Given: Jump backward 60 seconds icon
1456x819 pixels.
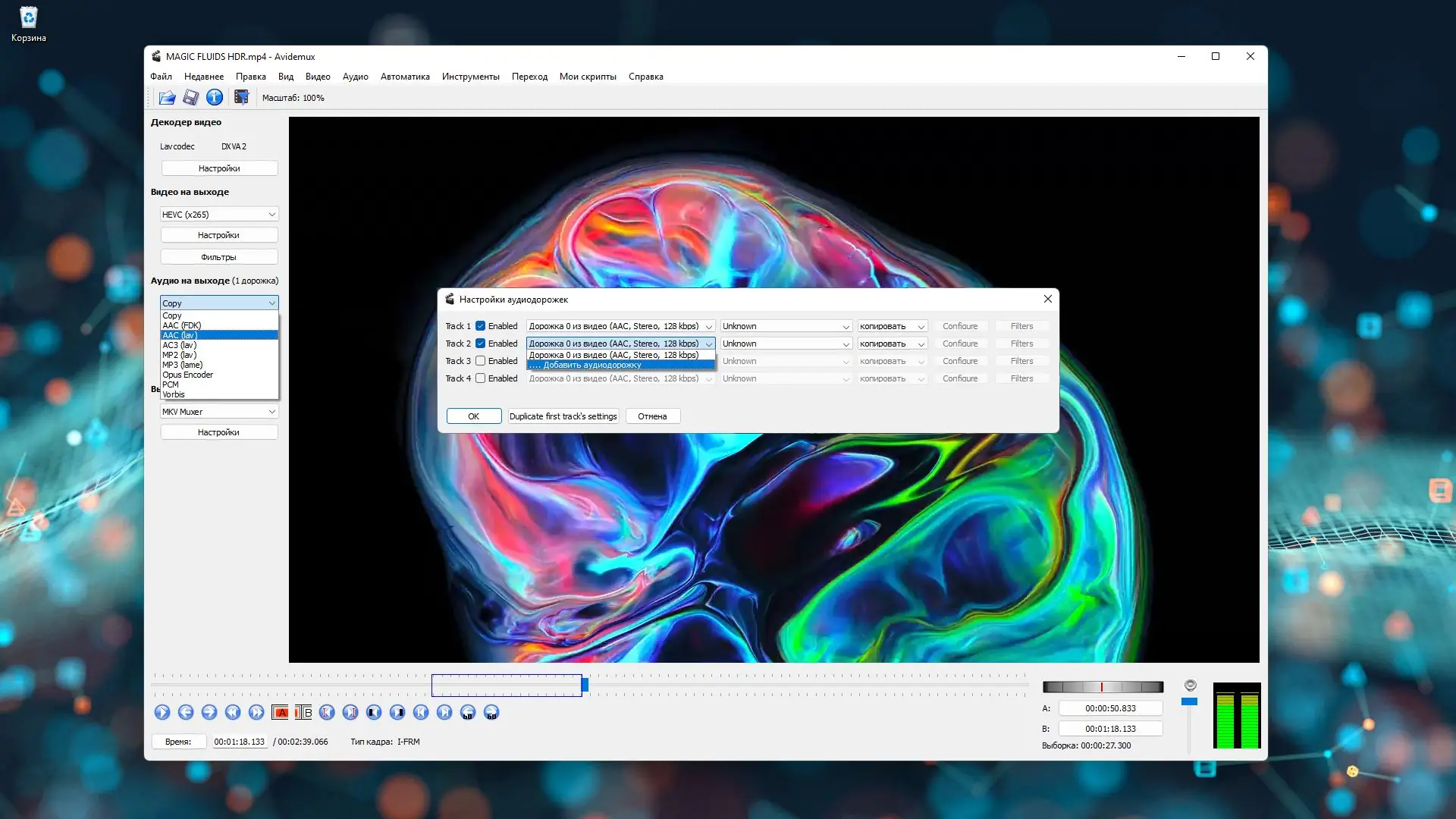Looking at the screenshot, I should pos(468,712).
